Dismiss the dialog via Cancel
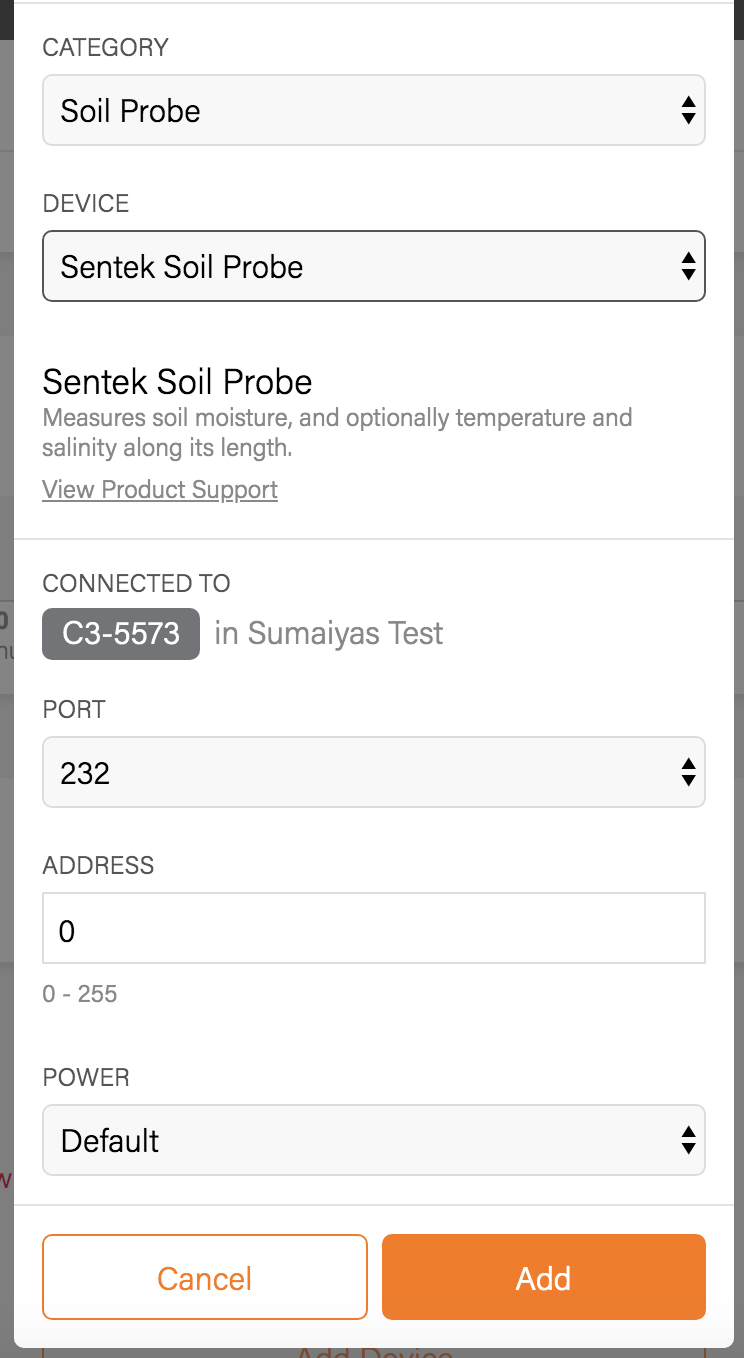744x1358 pixels. click(204, 1277)
